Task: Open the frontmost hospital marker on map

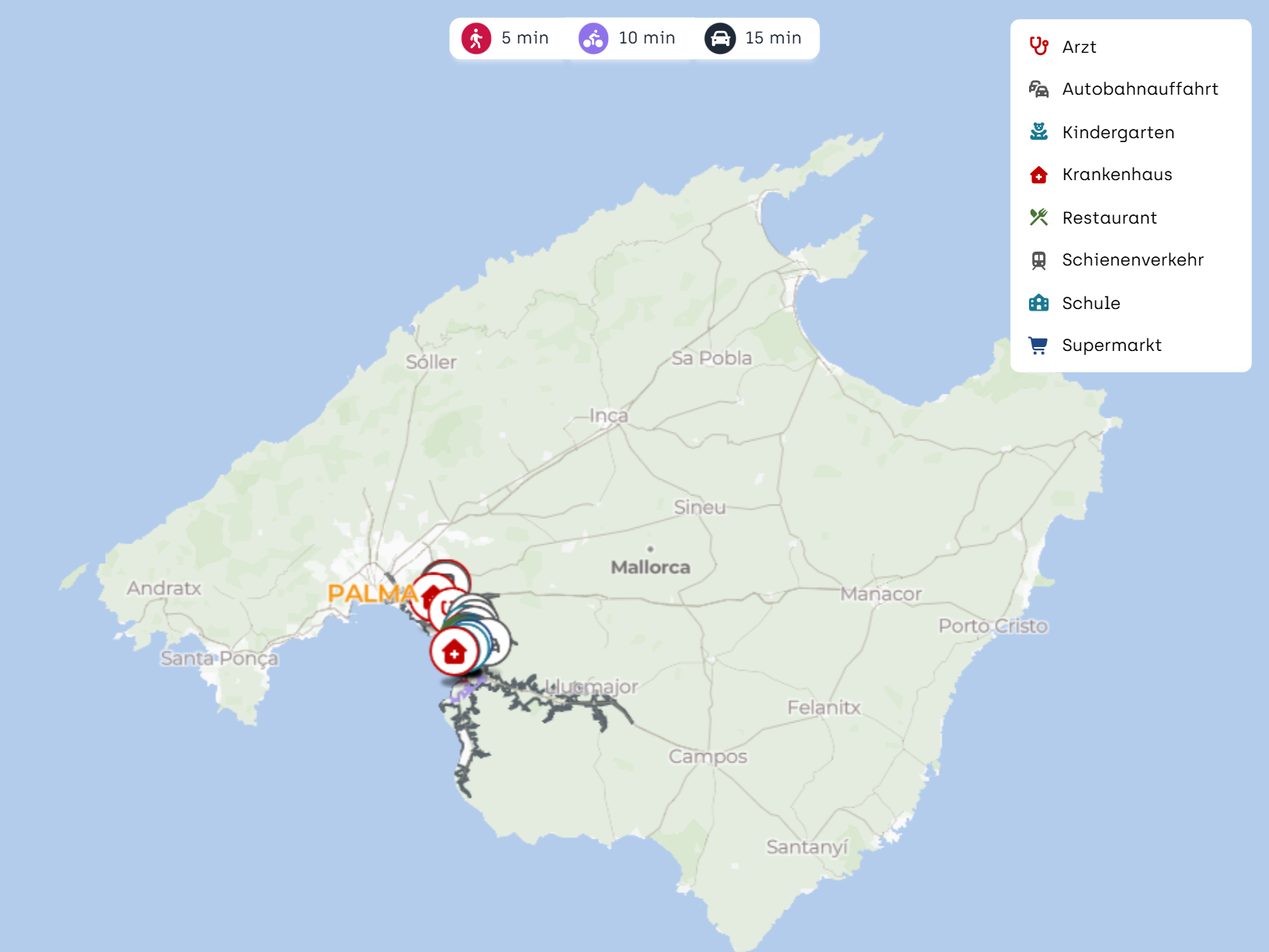Action: pos(454,652)
